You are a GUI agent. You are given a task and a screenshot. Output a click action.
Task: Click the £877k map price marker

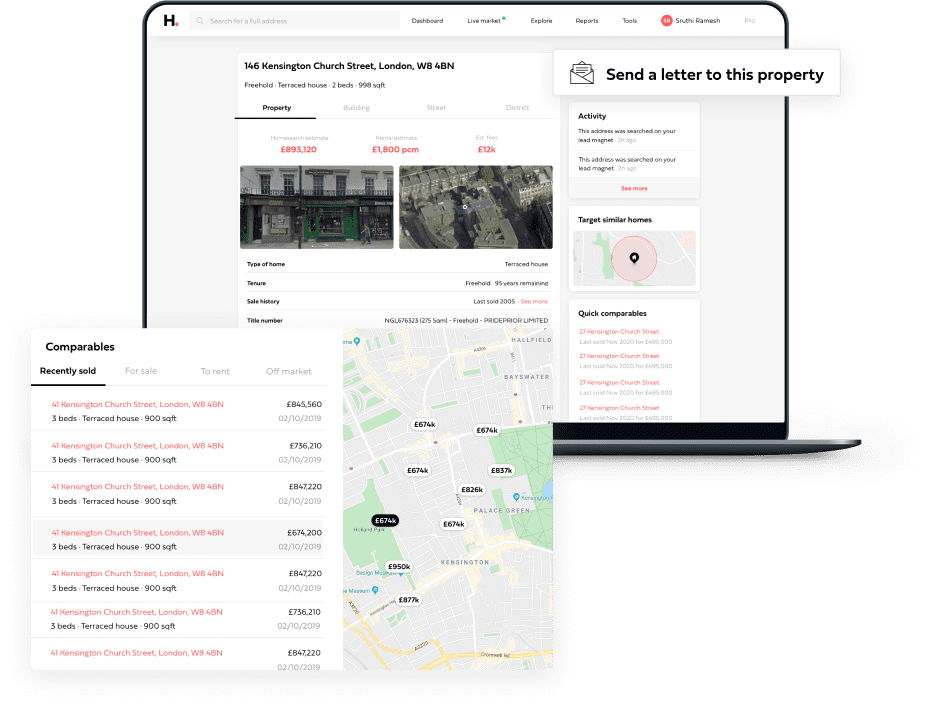(409, 600)
